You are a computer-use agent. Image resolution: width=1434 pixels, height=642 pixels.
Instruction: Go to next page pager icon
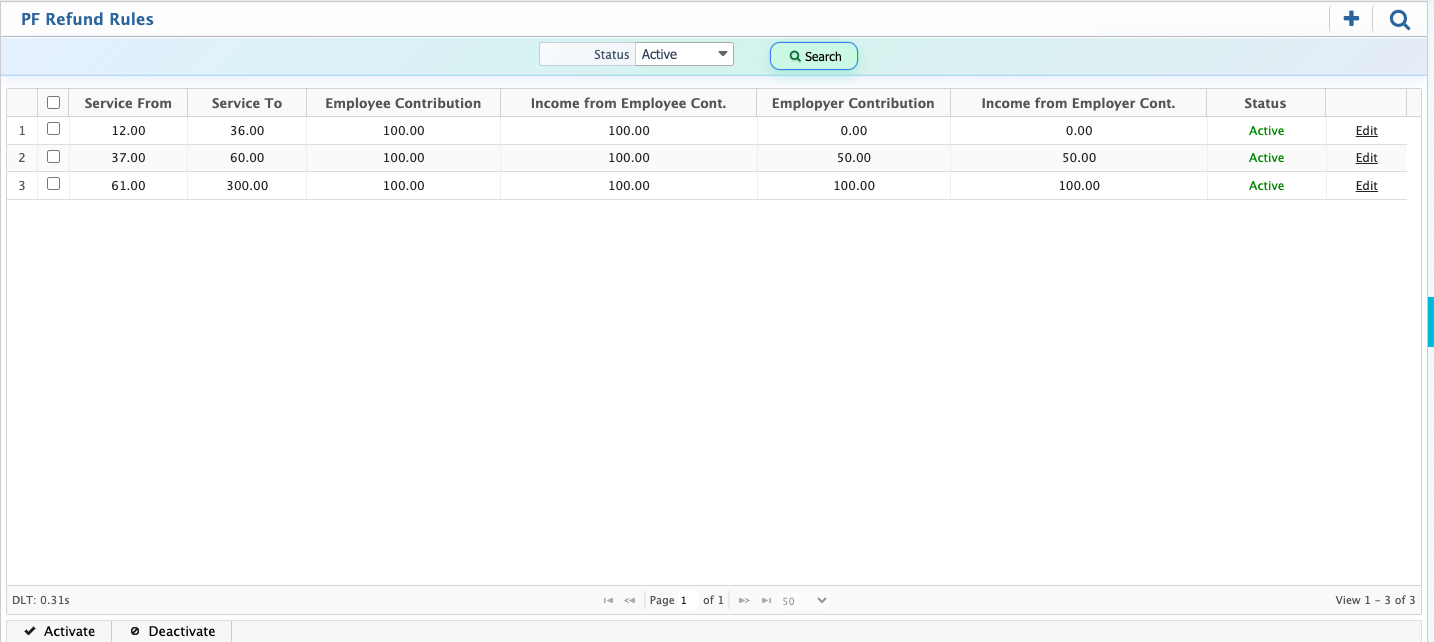coord(744,600)
